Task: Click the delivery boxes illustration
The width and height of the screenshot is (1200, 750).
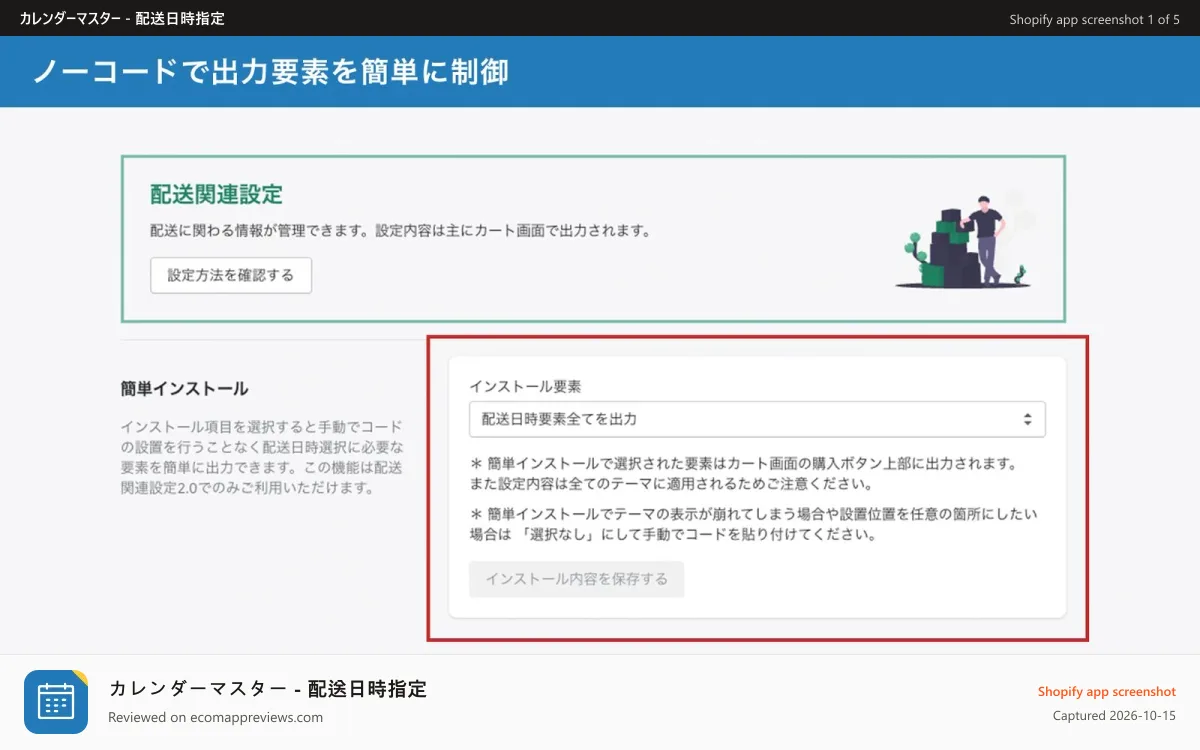Action: 965,241
